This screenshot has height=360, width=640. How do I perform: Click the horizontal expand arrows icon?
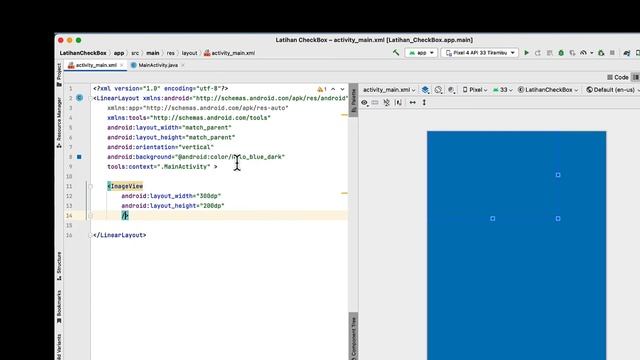[x=413, y=102]
